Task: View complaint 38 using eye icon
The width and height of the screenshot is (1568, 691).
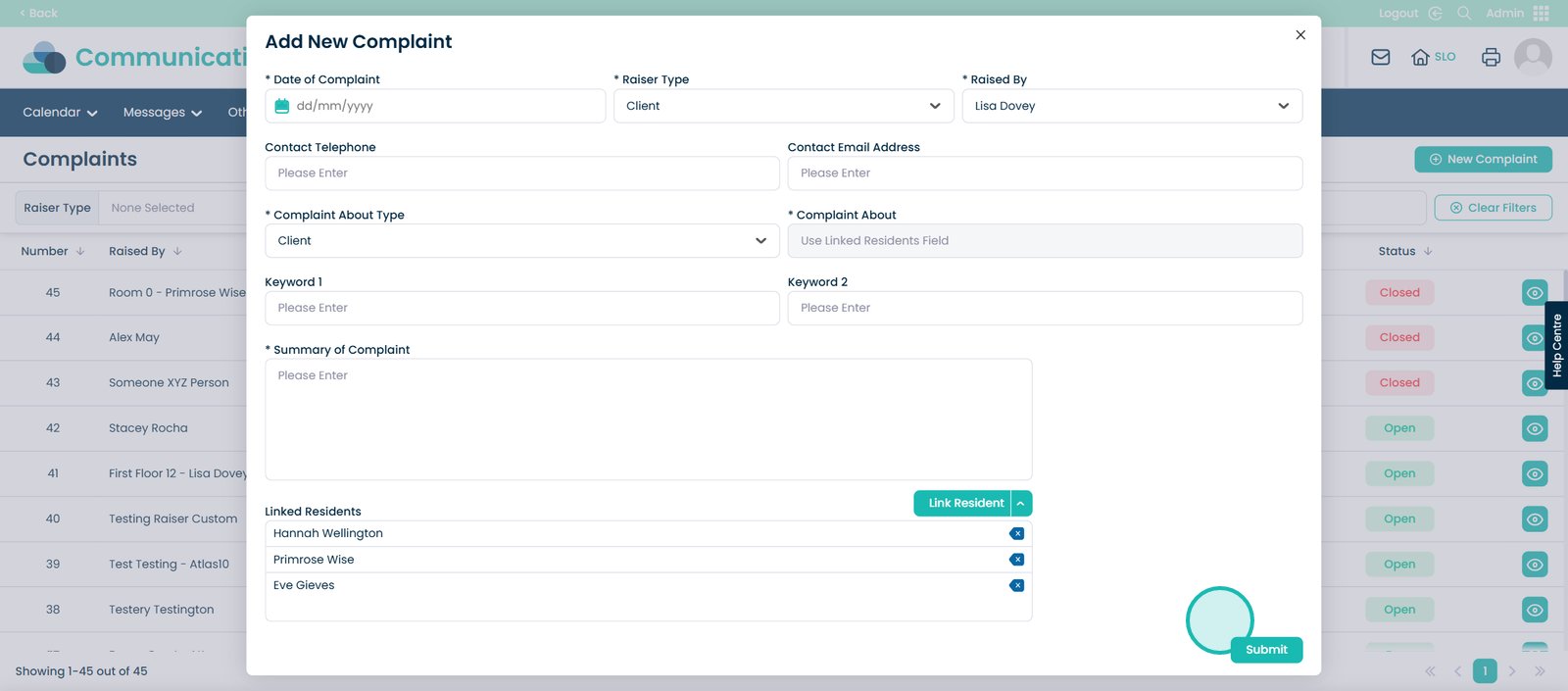Action: 1535,610
